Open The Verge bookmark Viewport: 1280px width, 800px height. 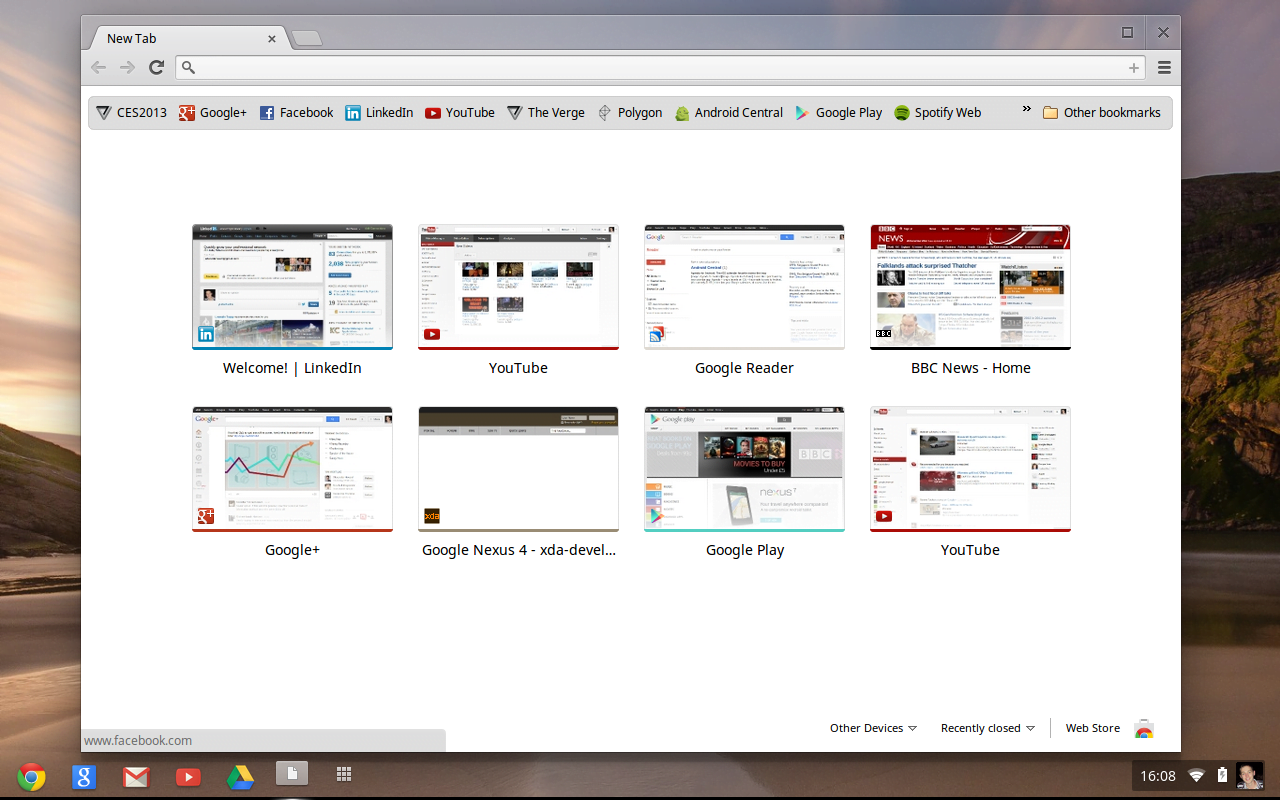click(x=546, y=113)
